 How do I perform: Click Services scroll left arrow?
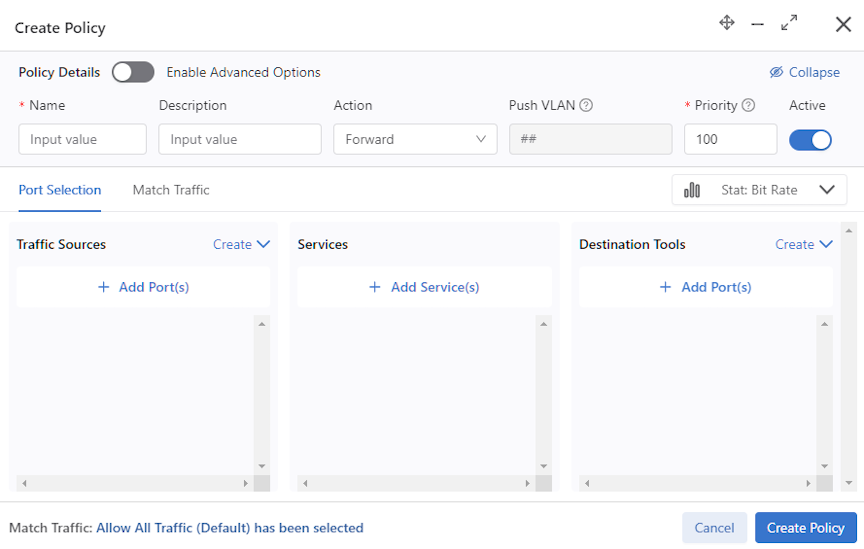click(305, 483)
